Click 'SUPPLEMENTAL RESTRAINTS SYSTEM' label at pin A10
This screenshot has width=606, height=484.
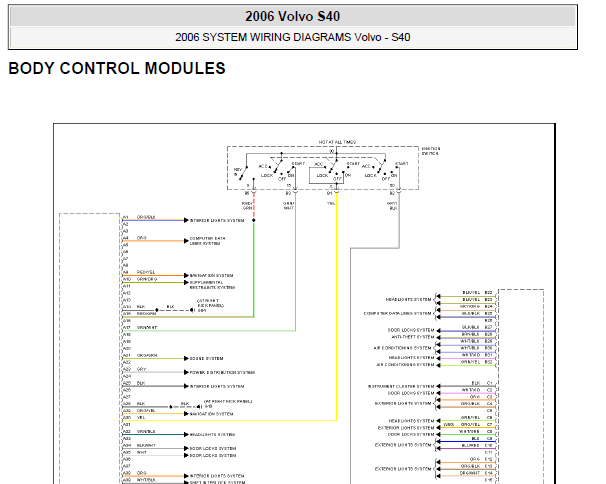[x=212, y=285]
